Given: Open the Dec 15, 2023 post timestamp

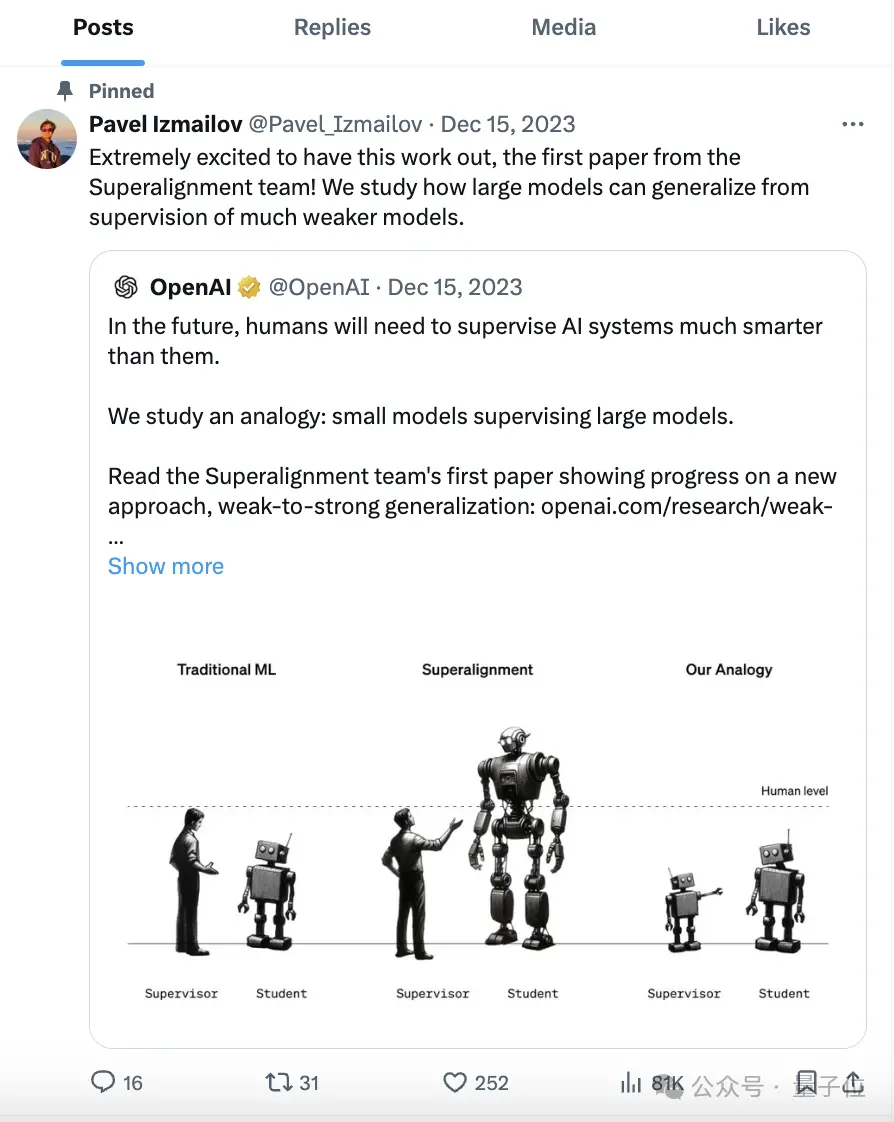Looking at the screenshot, I should pos(507,125).
